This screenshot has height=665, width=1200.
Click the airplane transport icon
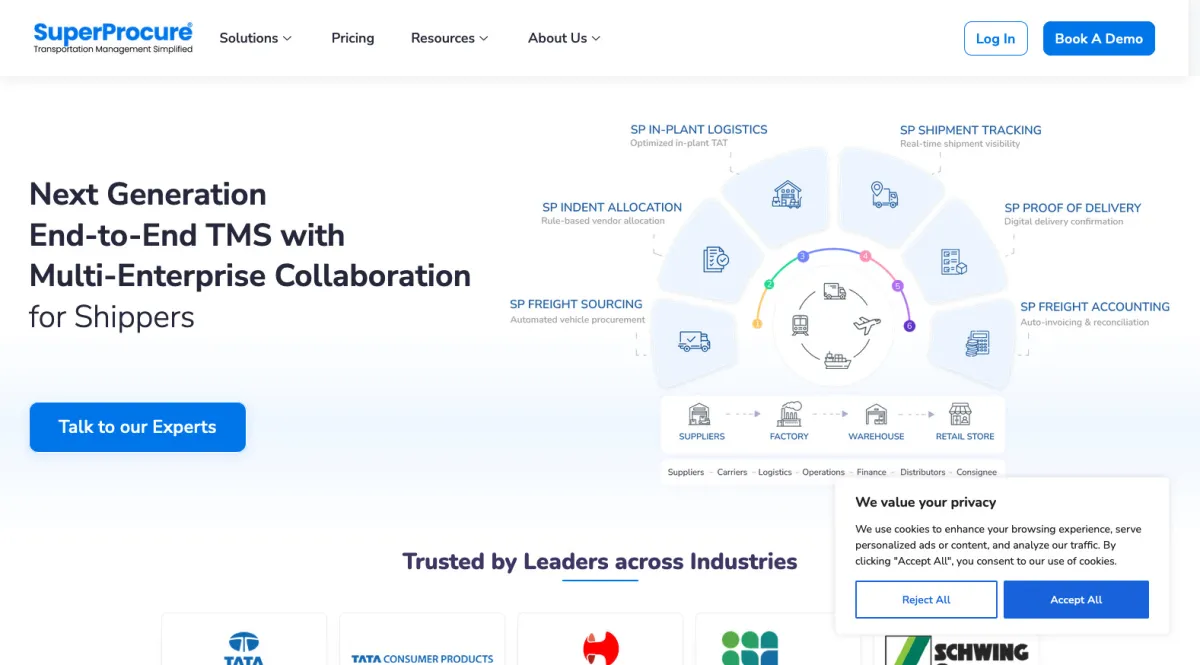pos(867,325)
